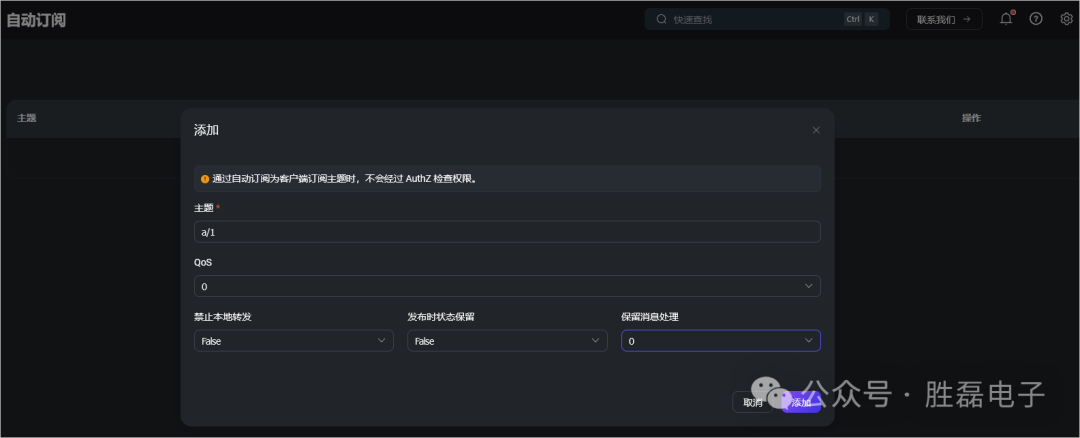This screenshot has height=438, width=1080.
Task: Open the settings gear icon
Action: [x=1066, y=19]
